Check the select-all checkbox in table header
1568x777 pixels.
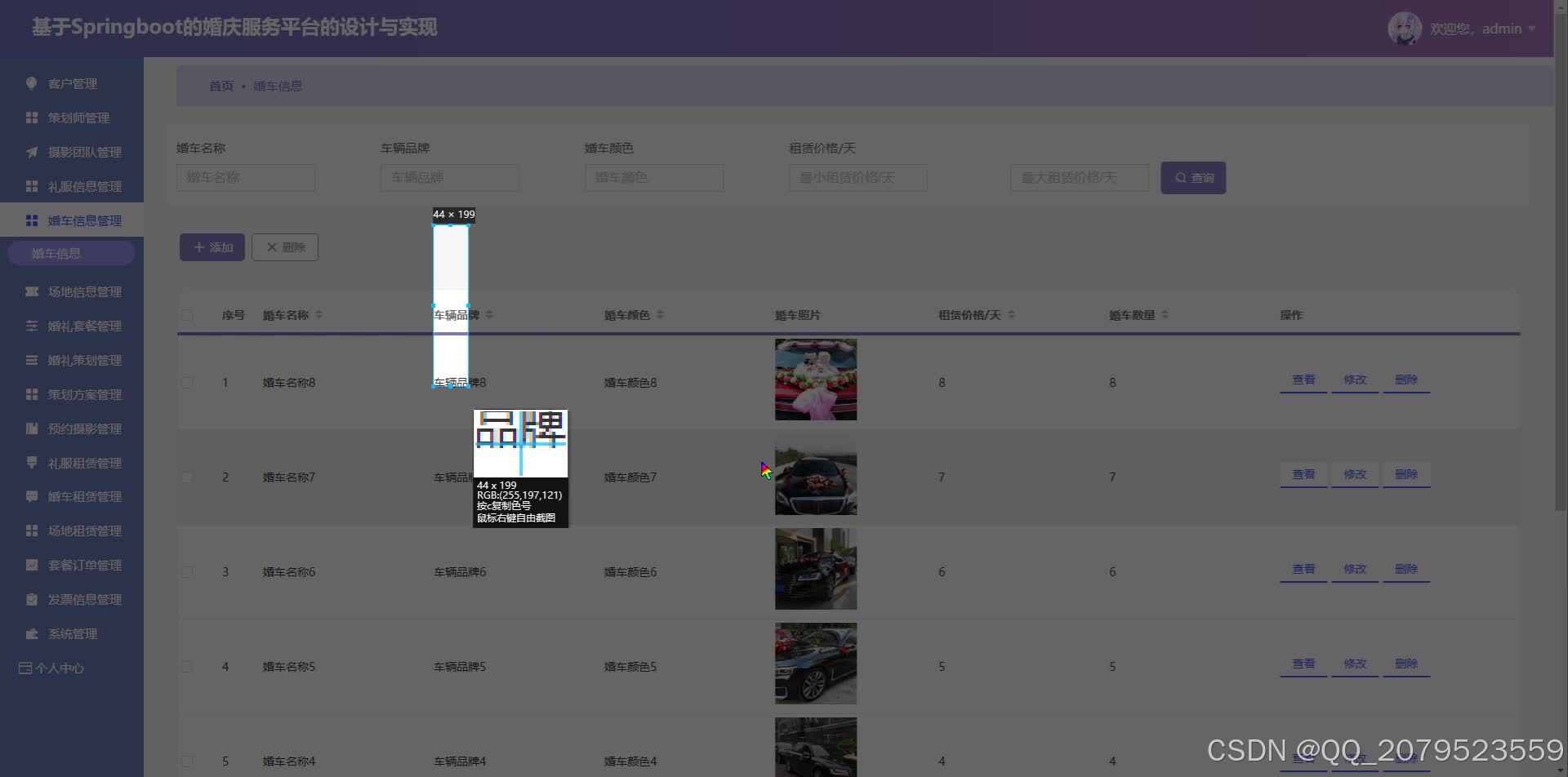187,314
